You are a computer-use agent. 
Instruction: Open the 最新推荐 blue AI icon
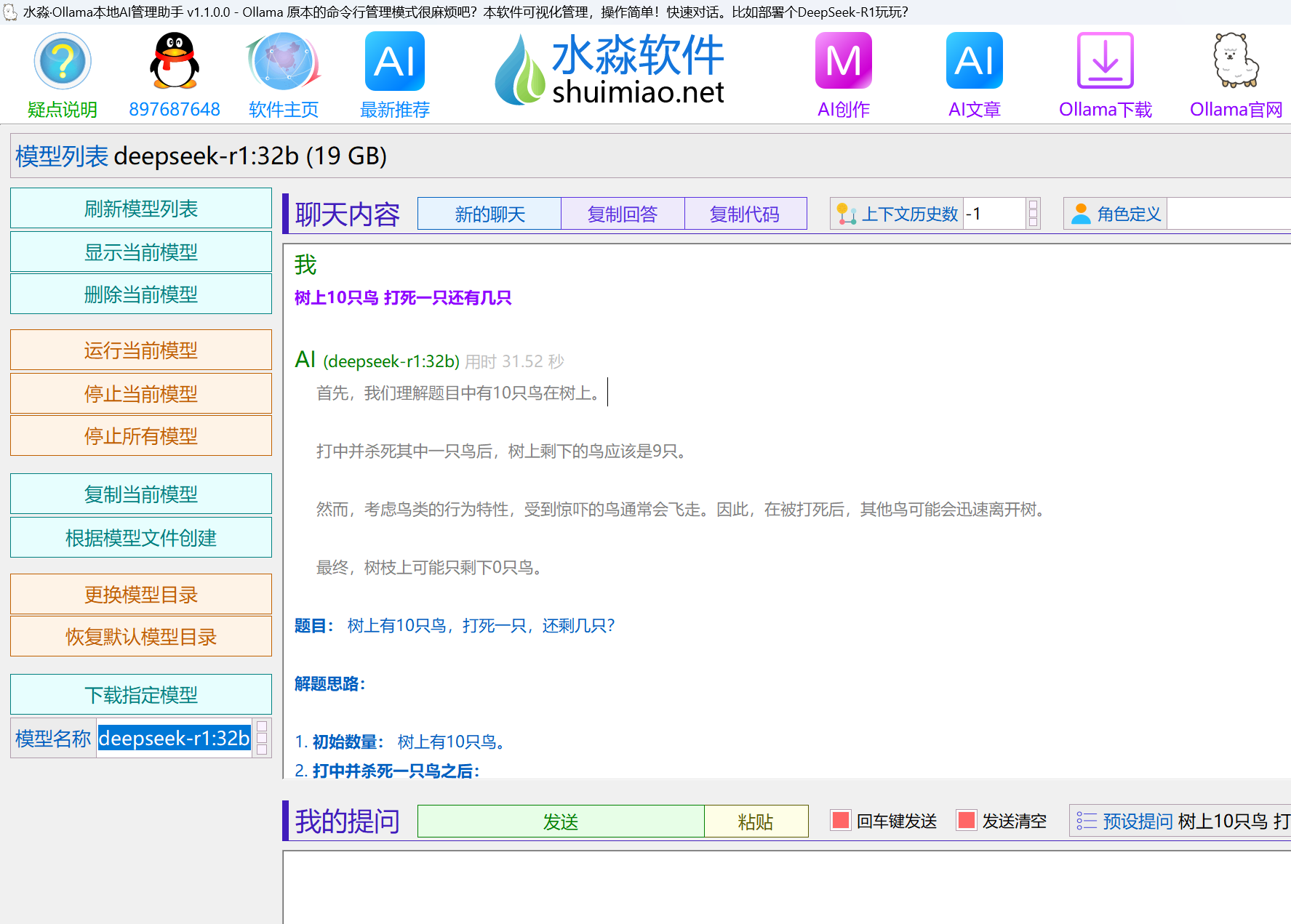(395, 61)
